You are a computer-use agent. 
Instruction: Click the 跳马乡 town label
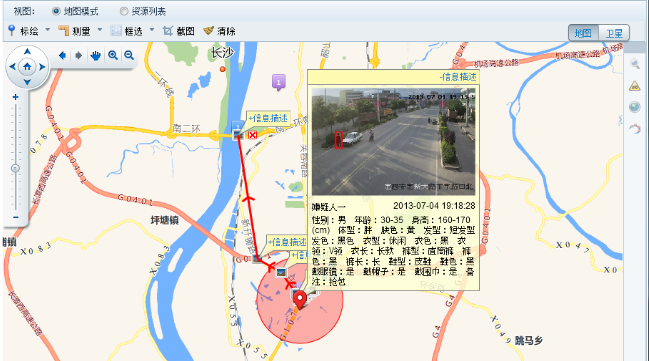(x=529, y=341)
